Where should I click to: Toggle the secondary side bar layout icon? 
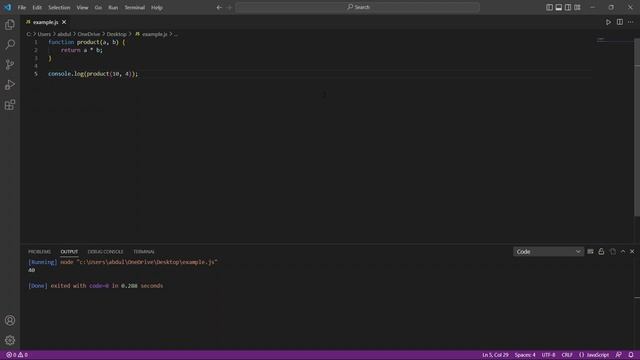click(x=568, y=7)
